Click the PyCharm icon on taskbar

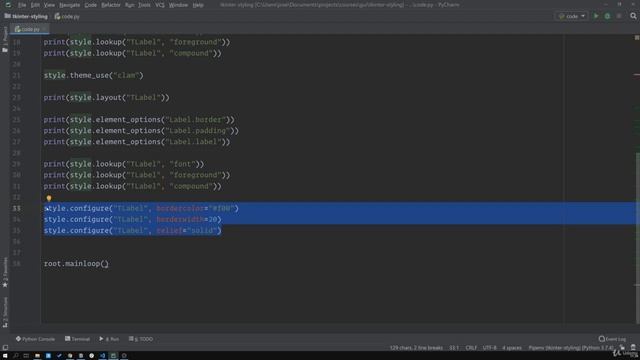pyautogui.click(x=113, y=356)
